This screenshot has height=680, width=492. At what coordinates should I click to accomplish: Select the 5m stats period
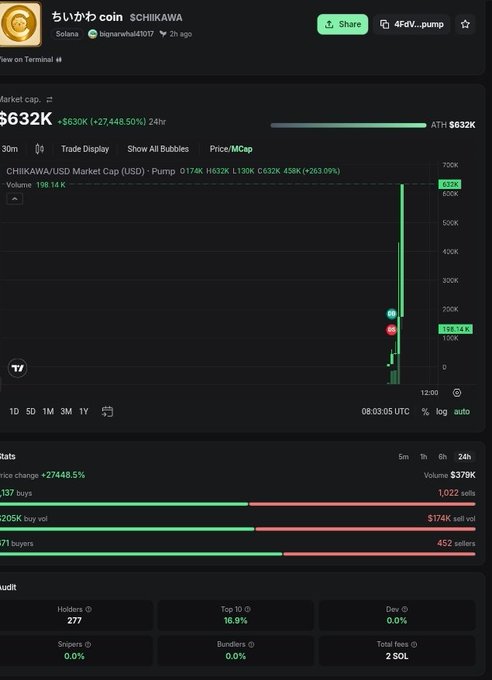403,457
